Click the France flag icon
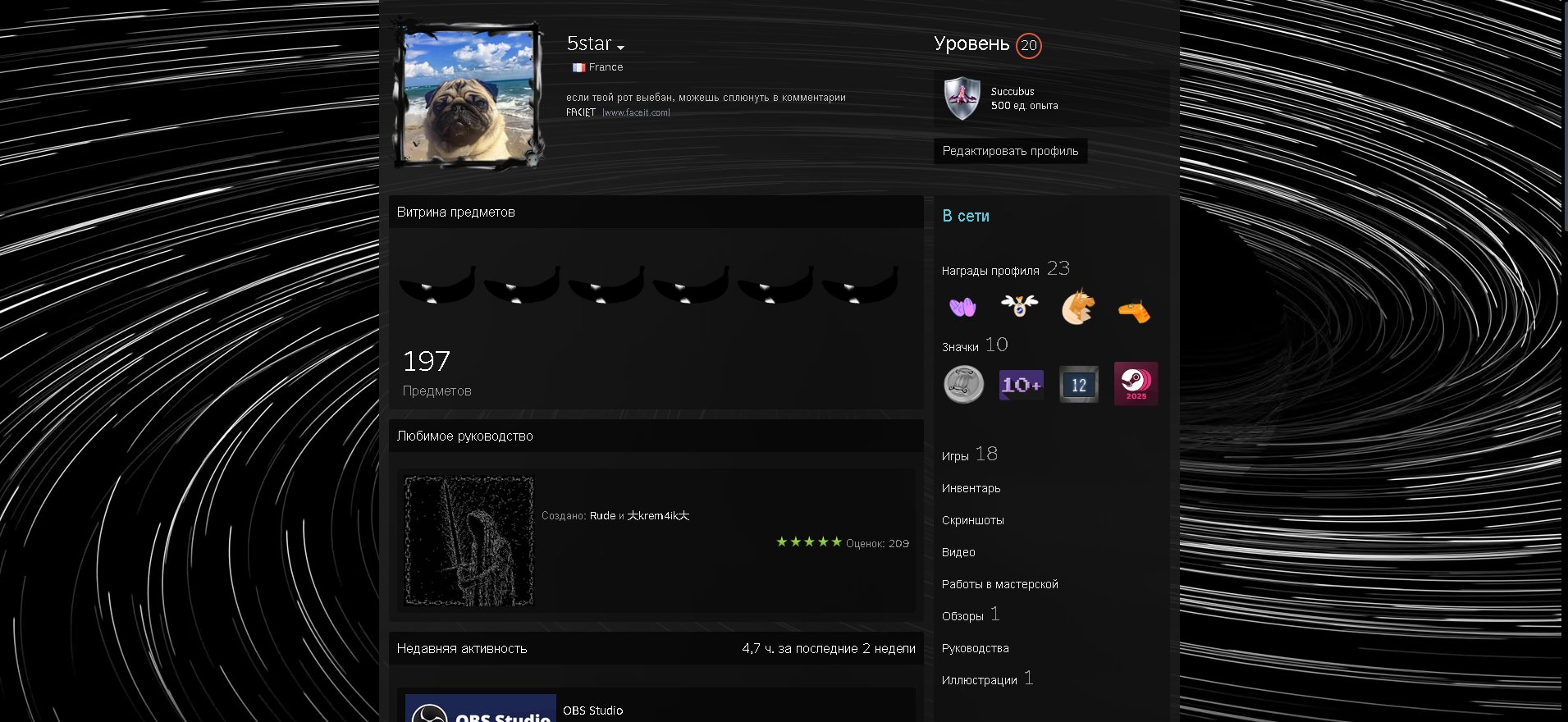1568x722 pixels. 578,67
